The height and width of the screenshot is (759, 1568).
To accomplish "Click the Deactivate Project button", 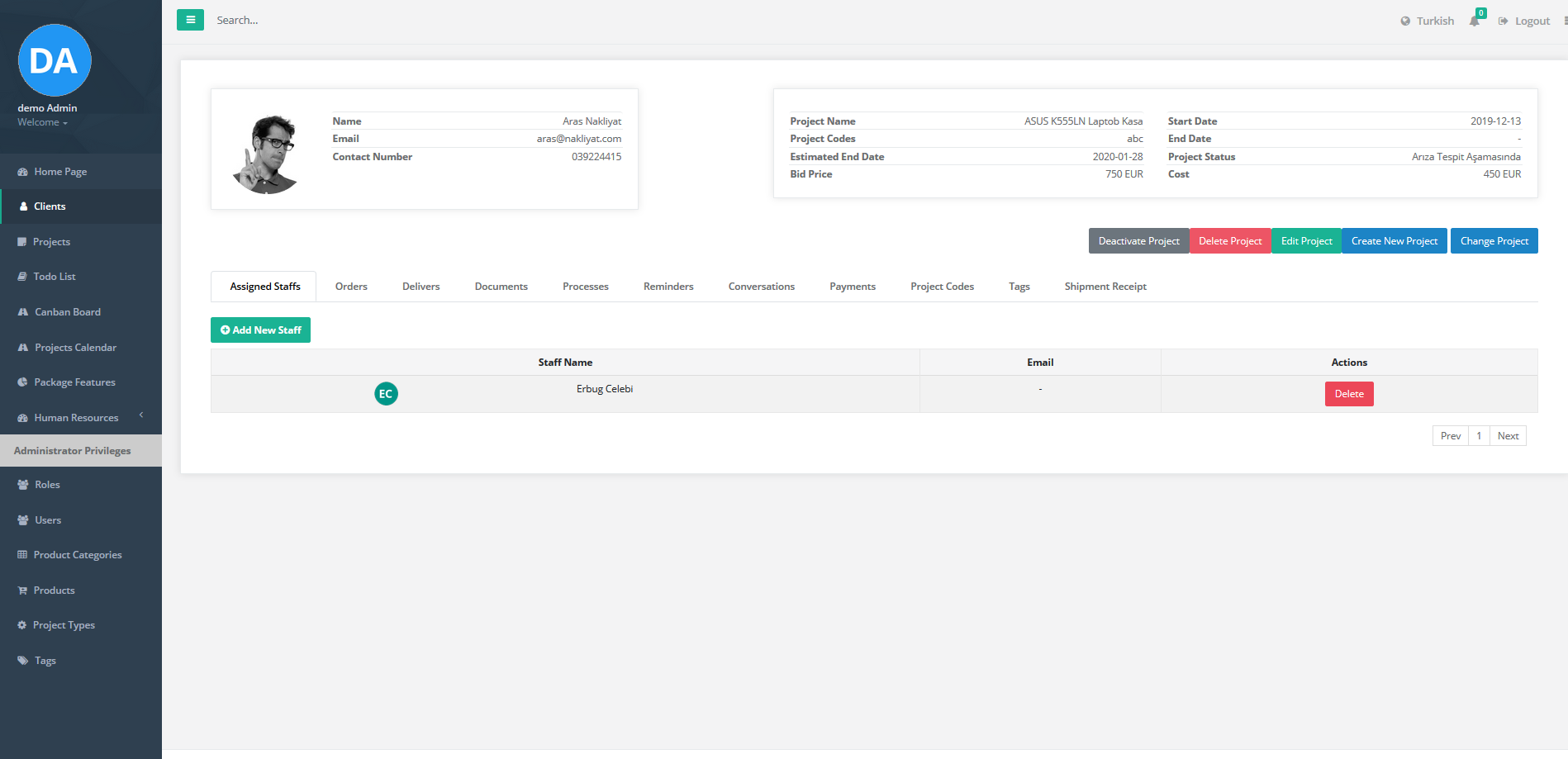I will [1138, 241].
